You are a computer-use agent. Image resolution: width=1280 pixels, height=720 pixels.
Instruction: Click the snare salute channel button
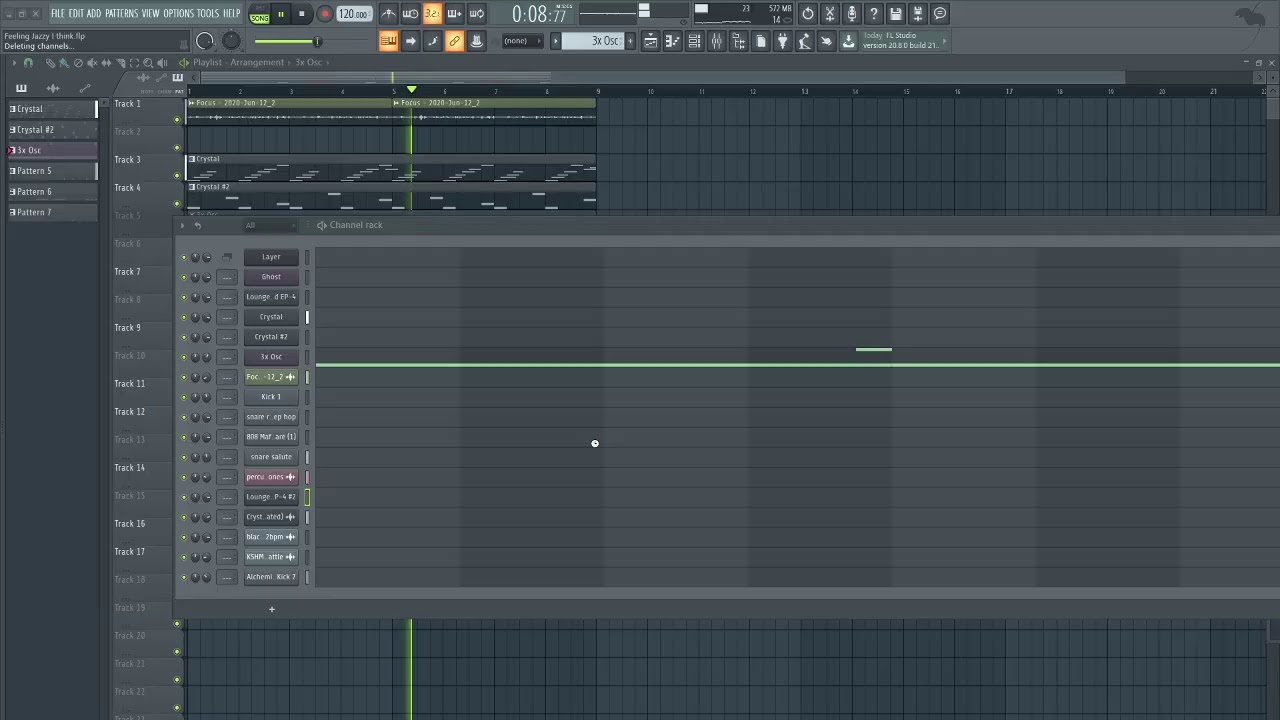(x=271, y=457)
